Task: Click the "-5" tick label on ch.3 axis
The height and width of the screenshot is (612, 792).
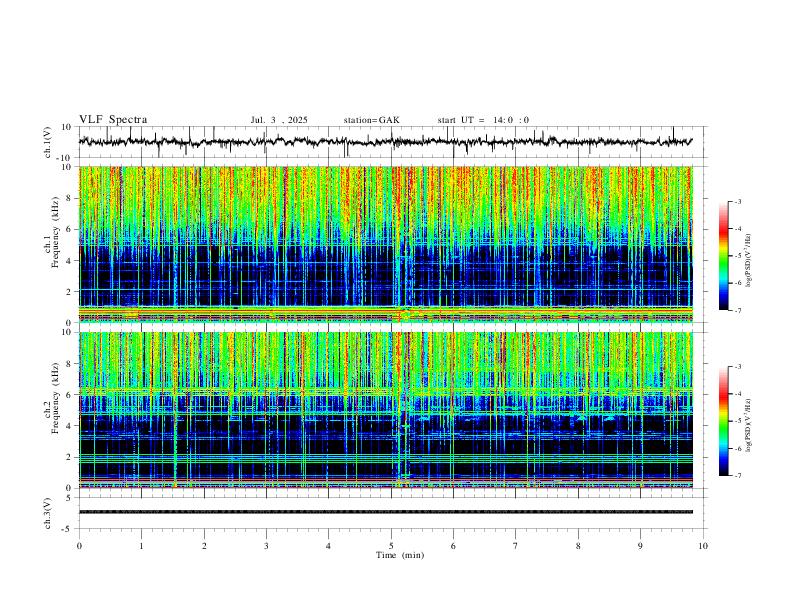Action: [68, 529]
